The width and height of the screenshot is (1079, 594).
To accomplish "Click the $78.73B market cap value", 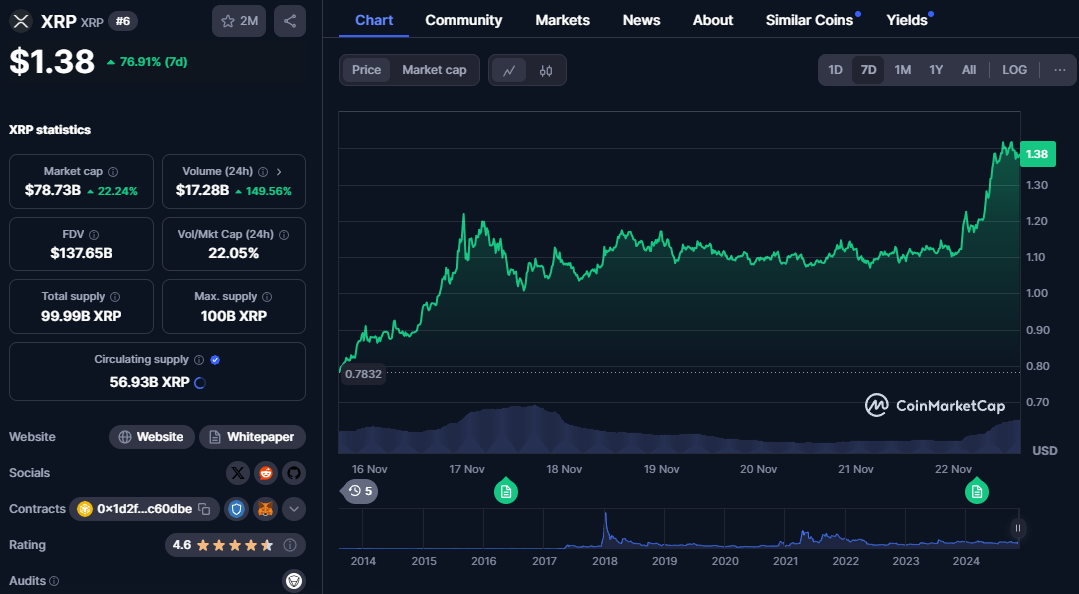I will click(53, 190).
